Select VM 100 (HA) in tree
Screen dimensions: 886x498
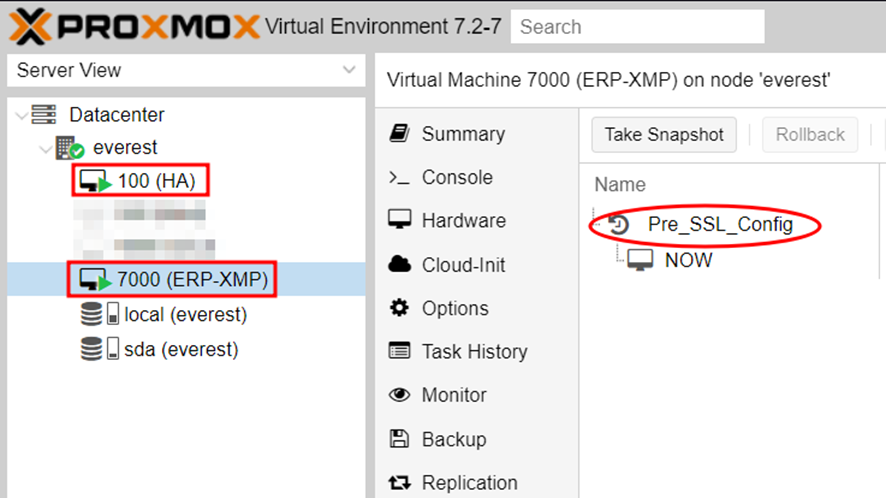tap(157, 181)
